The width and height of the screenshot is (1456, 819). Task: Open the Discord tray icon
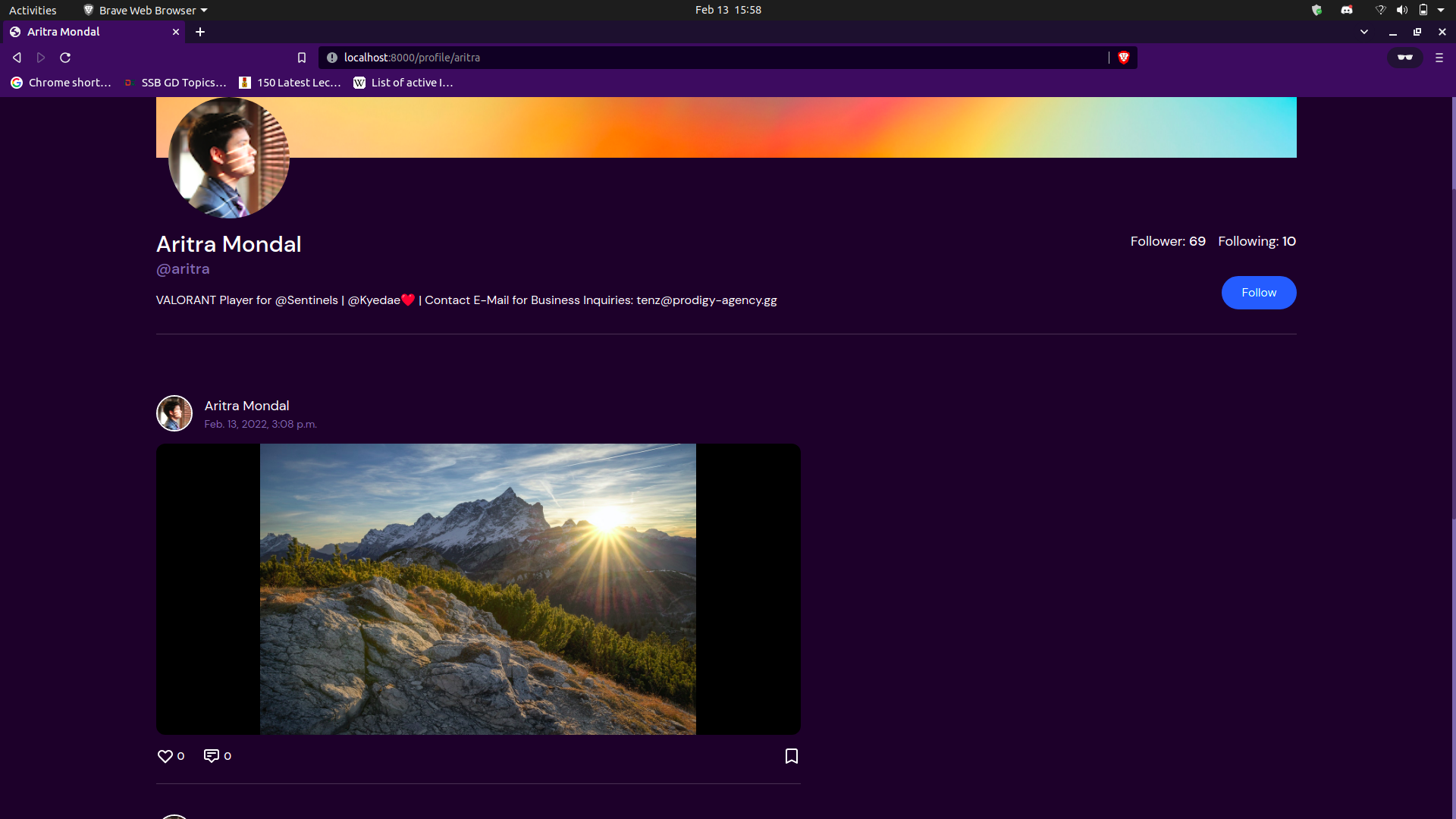point(1347,10)
